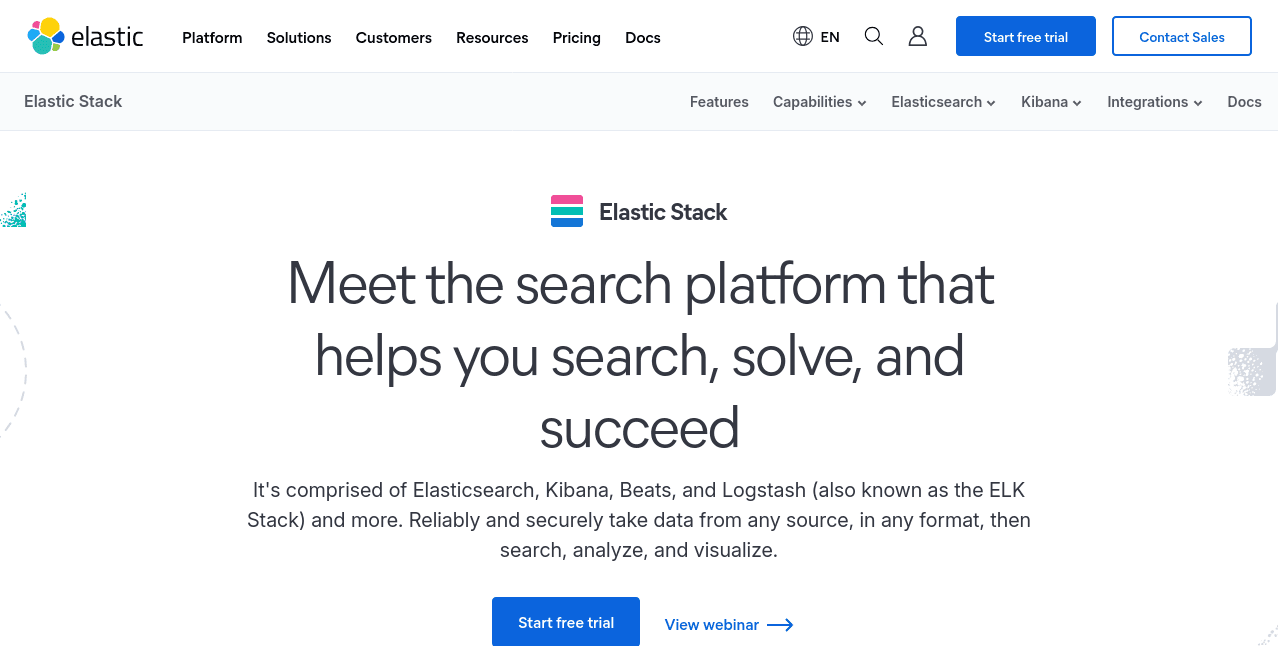Expand the Integrations dropdown
The image size is (1278, 646).
click(1155, 102)
